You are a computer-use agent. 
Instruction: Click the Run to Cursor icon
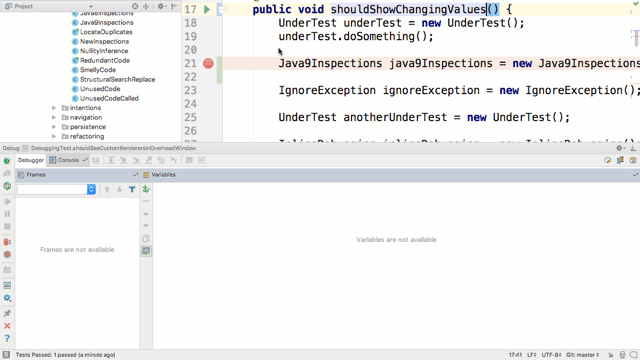tap(173, 160)
